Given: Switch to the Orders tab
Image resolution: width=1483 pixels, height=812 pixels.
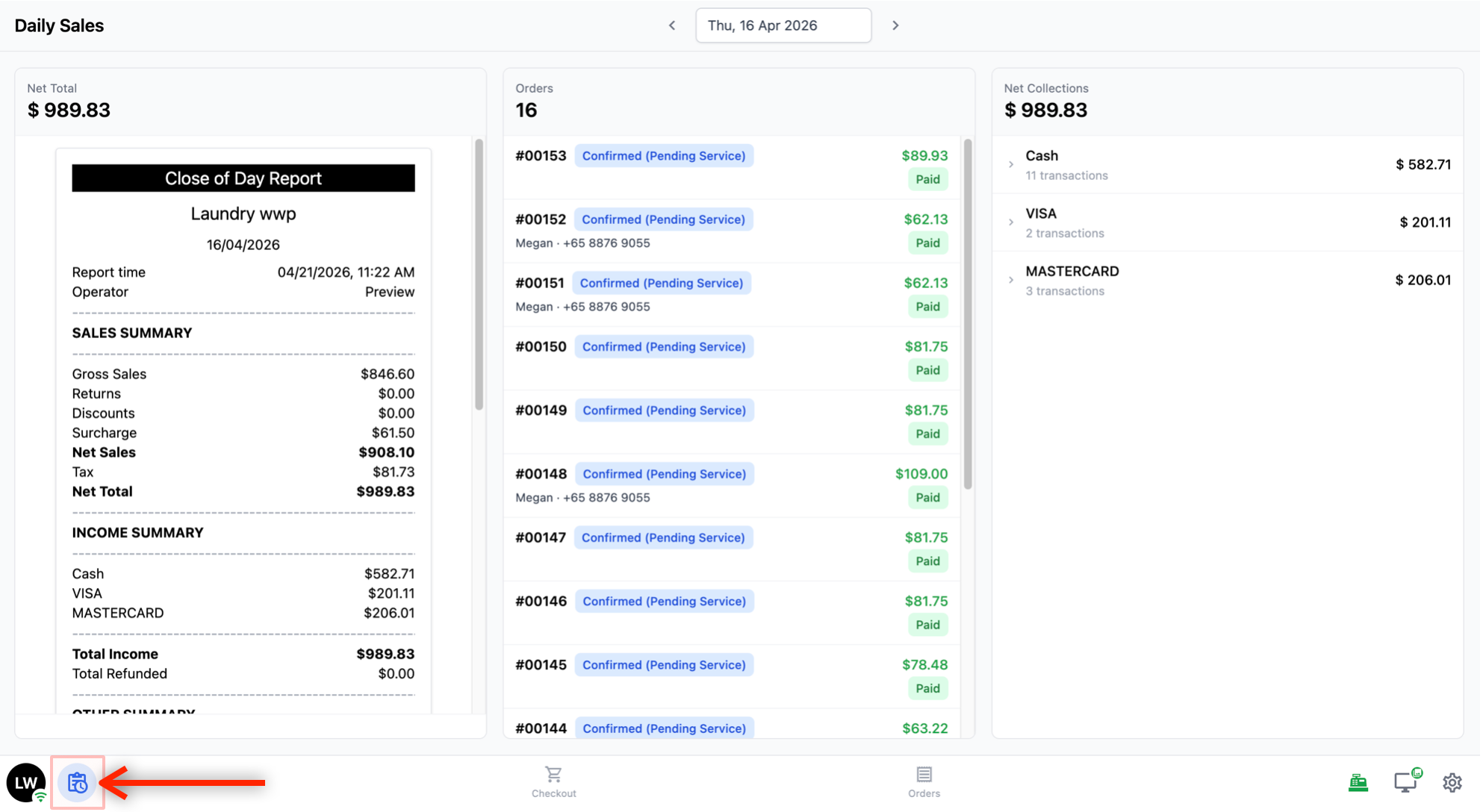Looking at the screenshot, I should 924,781.
